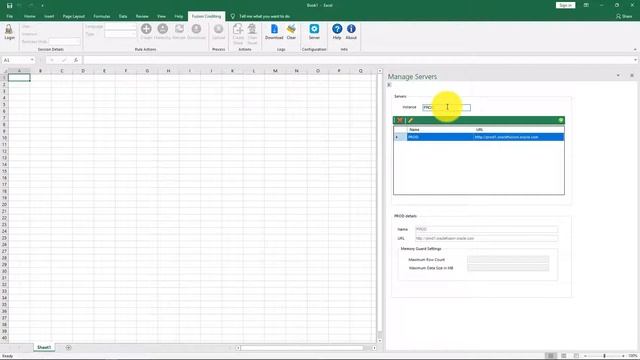Image resolution: width=640 pixels, height=360 pixels.
Task: Click the Login padlock icon
Action: tap(9, 29)
